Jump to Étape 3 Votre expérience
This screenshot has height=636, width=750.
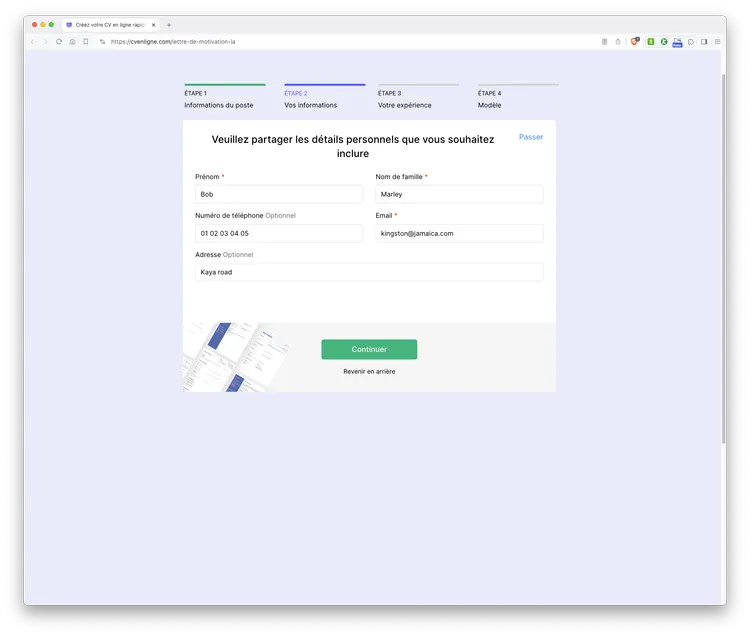coord(418,97)
